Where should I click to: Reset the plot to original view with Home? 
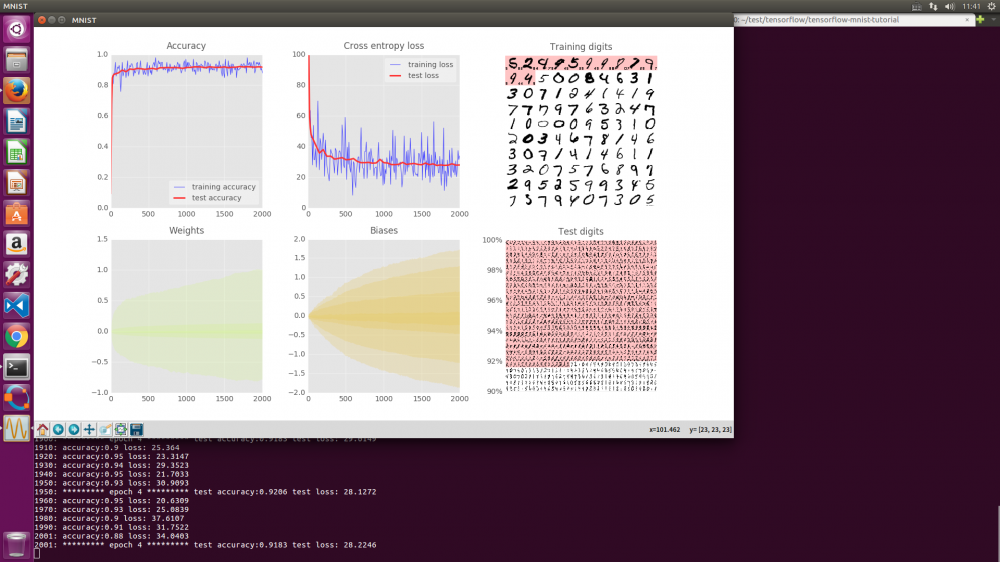[x=42, y=429]
